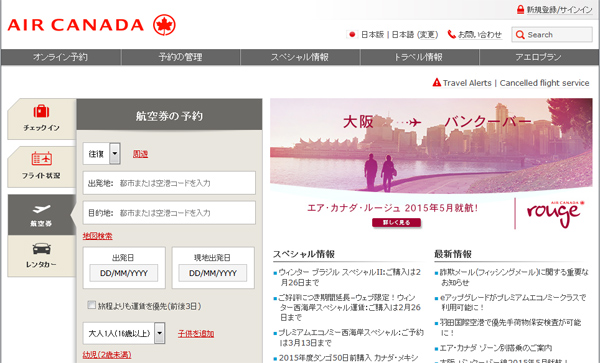
Task: Click the 新規登録/サインイン link
Action: (559, 10)
